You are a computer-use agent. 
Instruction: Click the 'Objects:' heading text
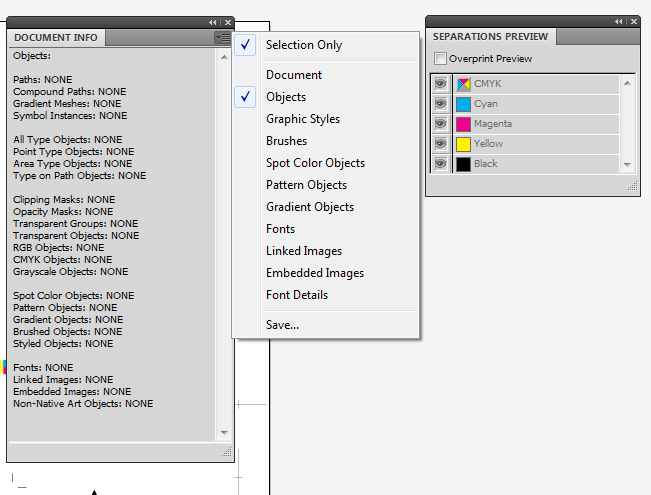coord(32,56)
